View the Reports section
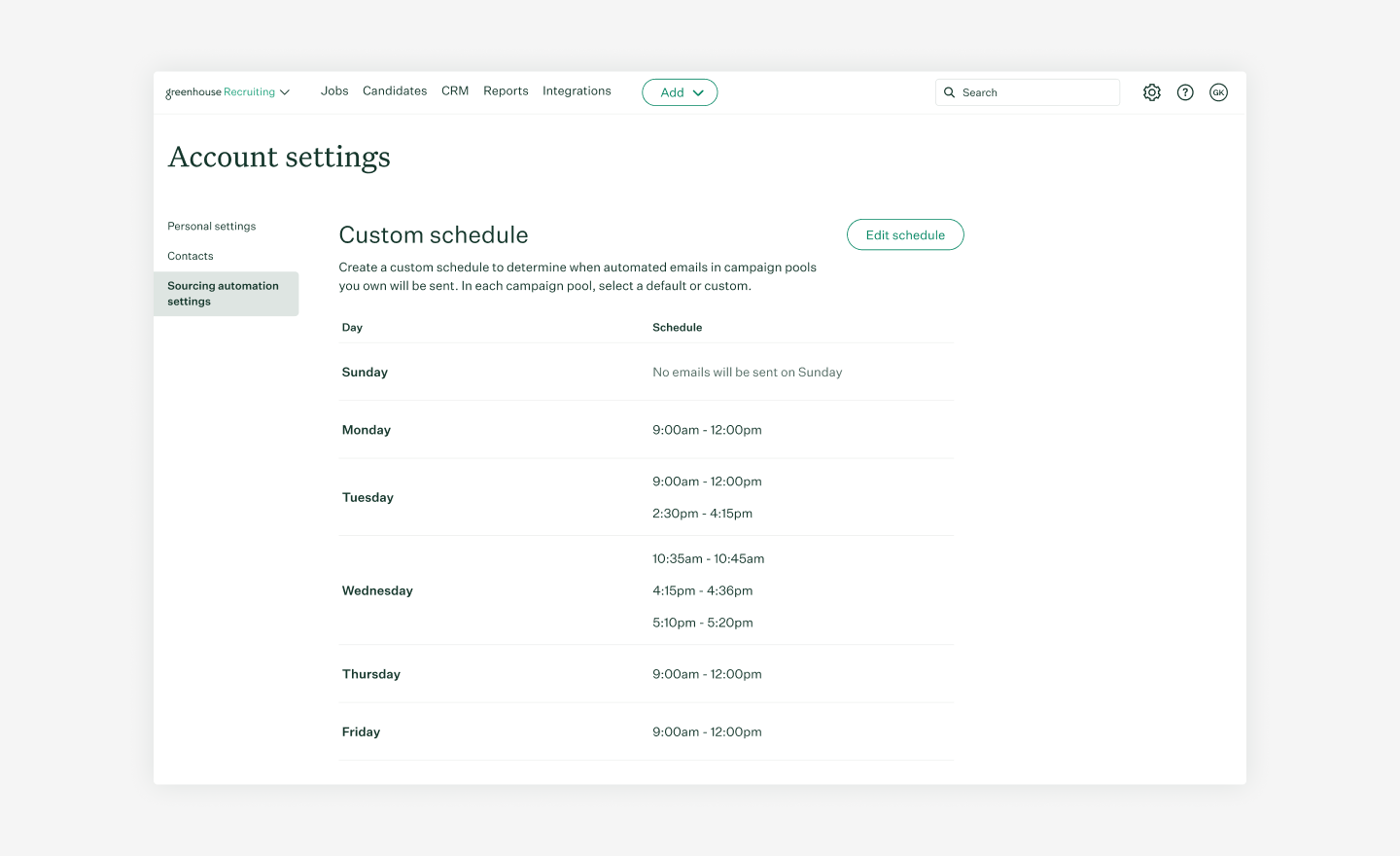This screenshot has height=856, width=1400. coord(506,90)
